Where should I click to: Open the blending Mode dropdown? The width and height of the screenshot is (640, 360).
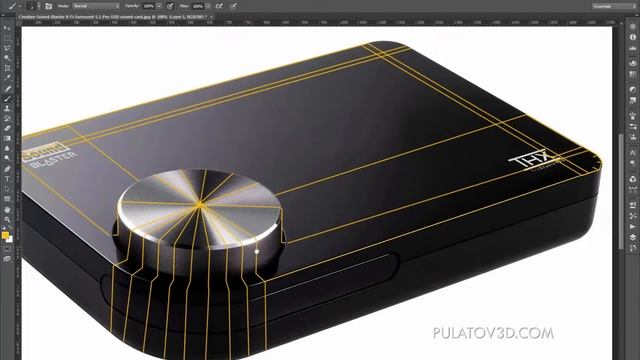click(96, 6)
